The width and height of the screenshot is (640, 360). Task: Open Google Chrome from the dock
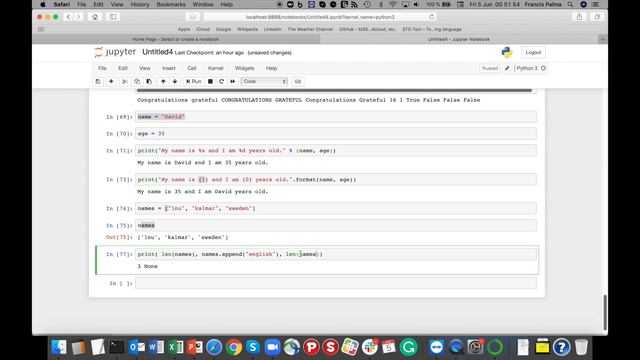[233, 347]
